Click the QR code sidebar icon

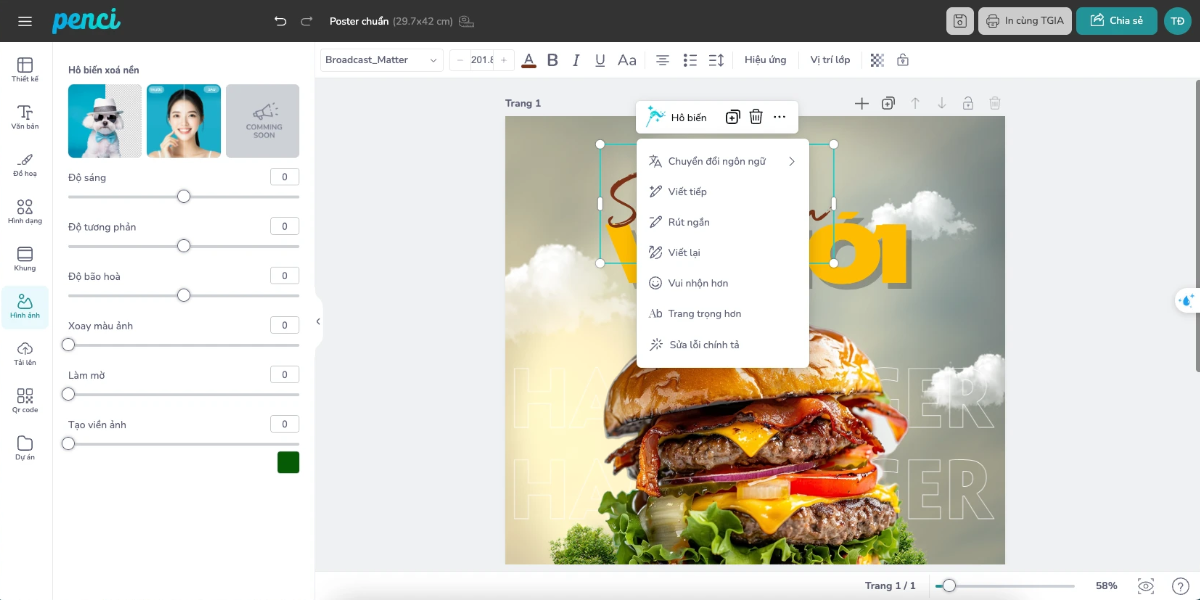click(25, 400)
